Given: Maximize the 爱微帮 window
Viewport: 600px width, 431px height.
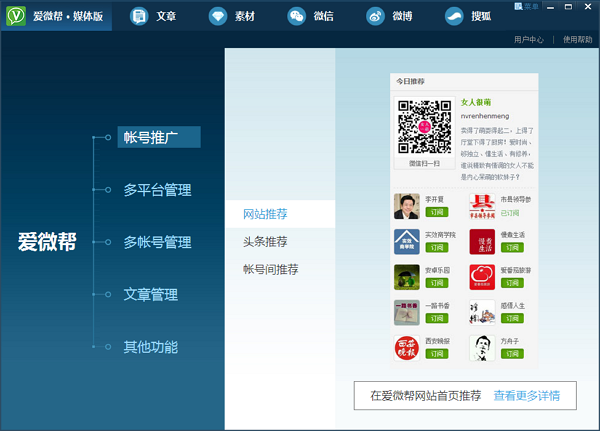Looking at the screenshot, I should 568,7.
